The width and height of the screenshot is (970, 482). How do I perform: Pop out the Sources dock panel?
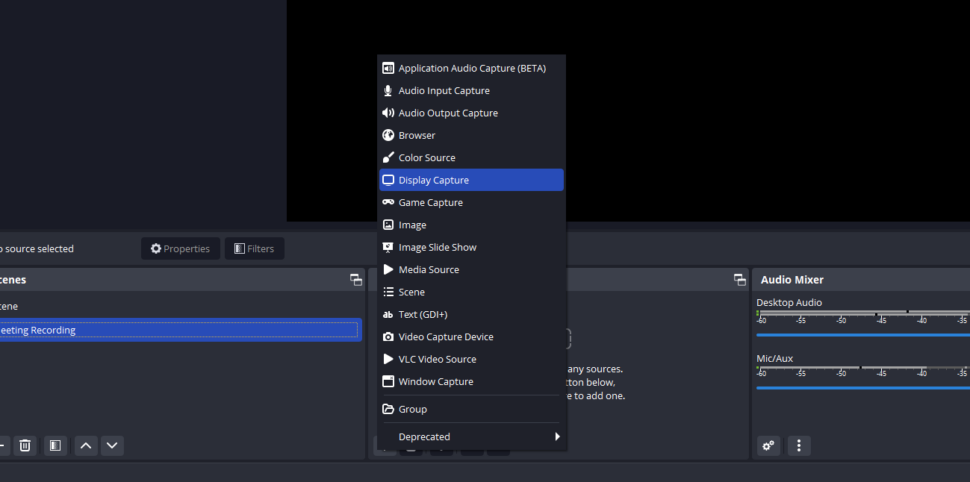[x=740, y=280]
